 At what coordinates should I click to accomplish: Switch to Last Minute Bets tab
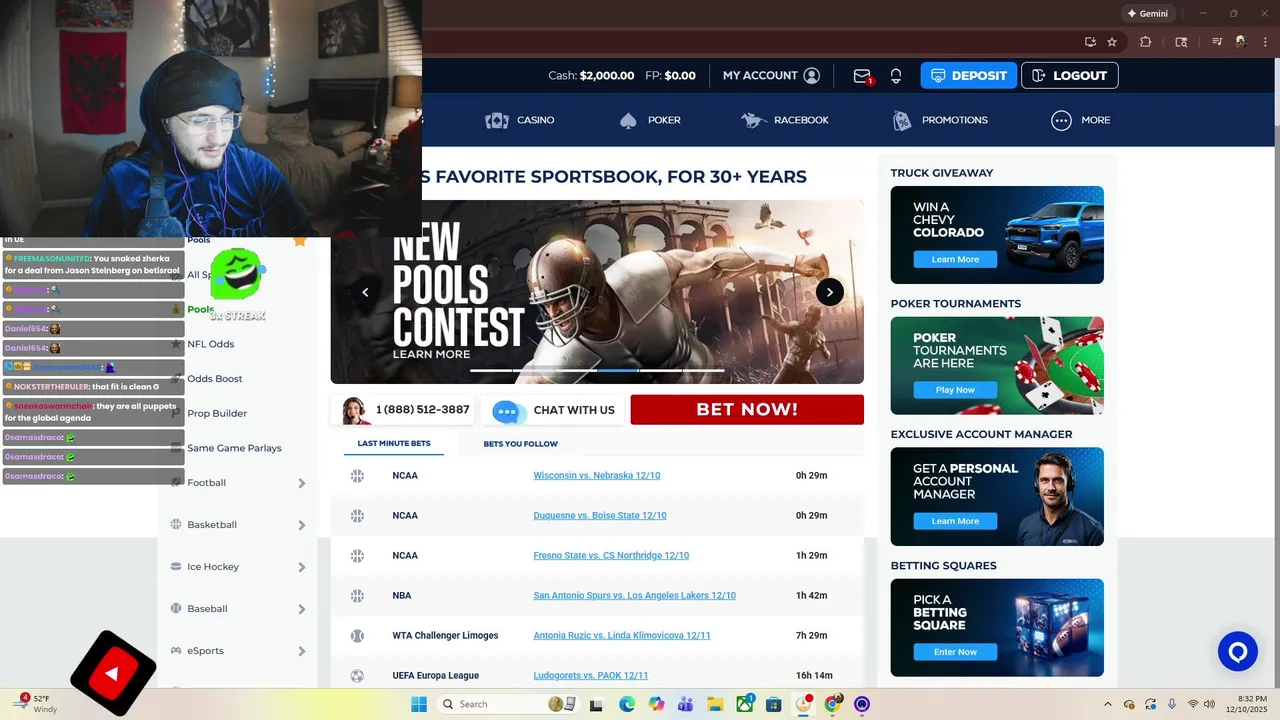(x=394, y=443)
